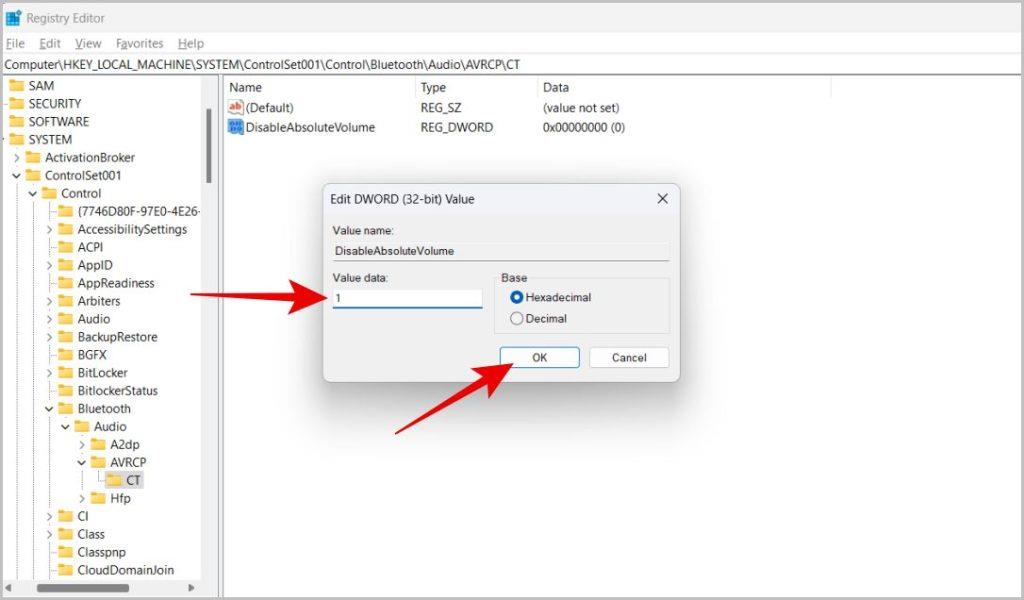
Task: Click the 0x00000000 (0) data value
Action: click(x=583, y=127)
